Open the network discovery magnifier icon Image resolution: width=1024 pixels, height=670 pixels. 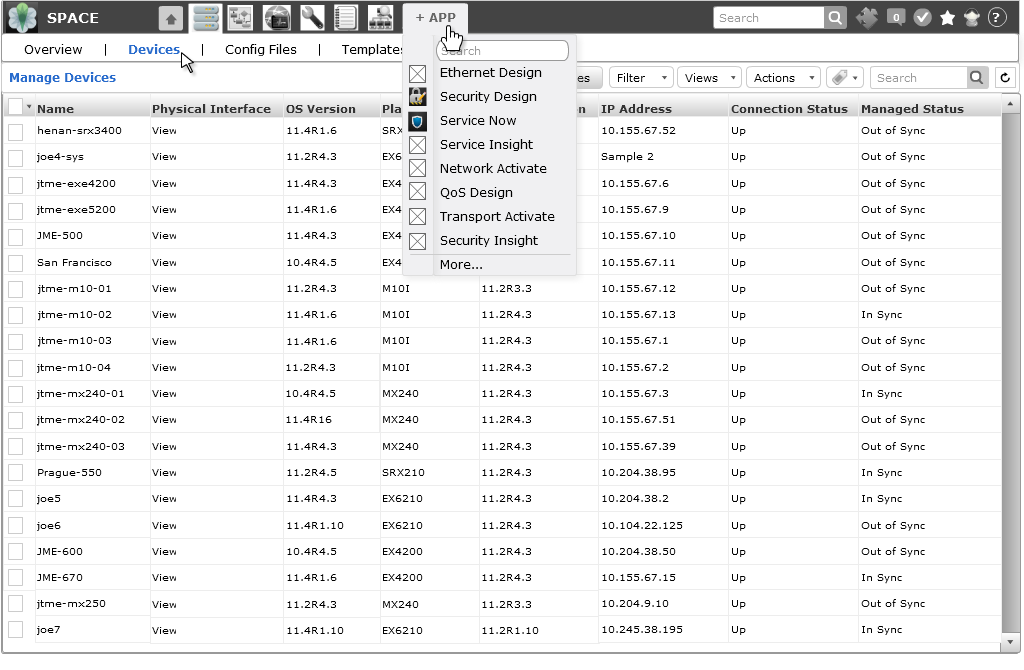(x=380, y=18)
